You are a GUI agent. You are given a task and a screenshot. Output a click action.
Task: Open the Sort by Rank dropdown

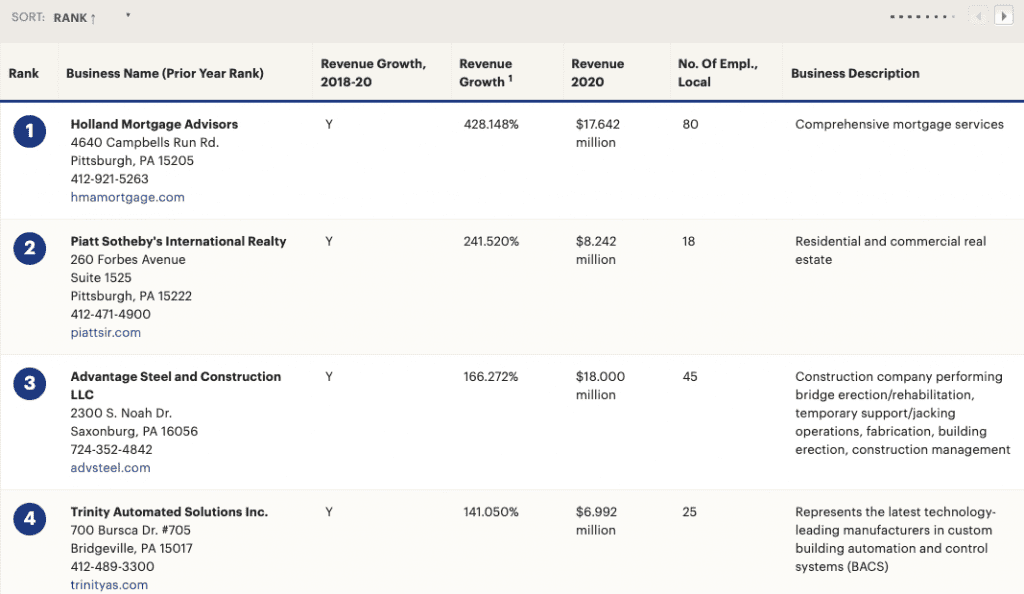click(74, 17)
